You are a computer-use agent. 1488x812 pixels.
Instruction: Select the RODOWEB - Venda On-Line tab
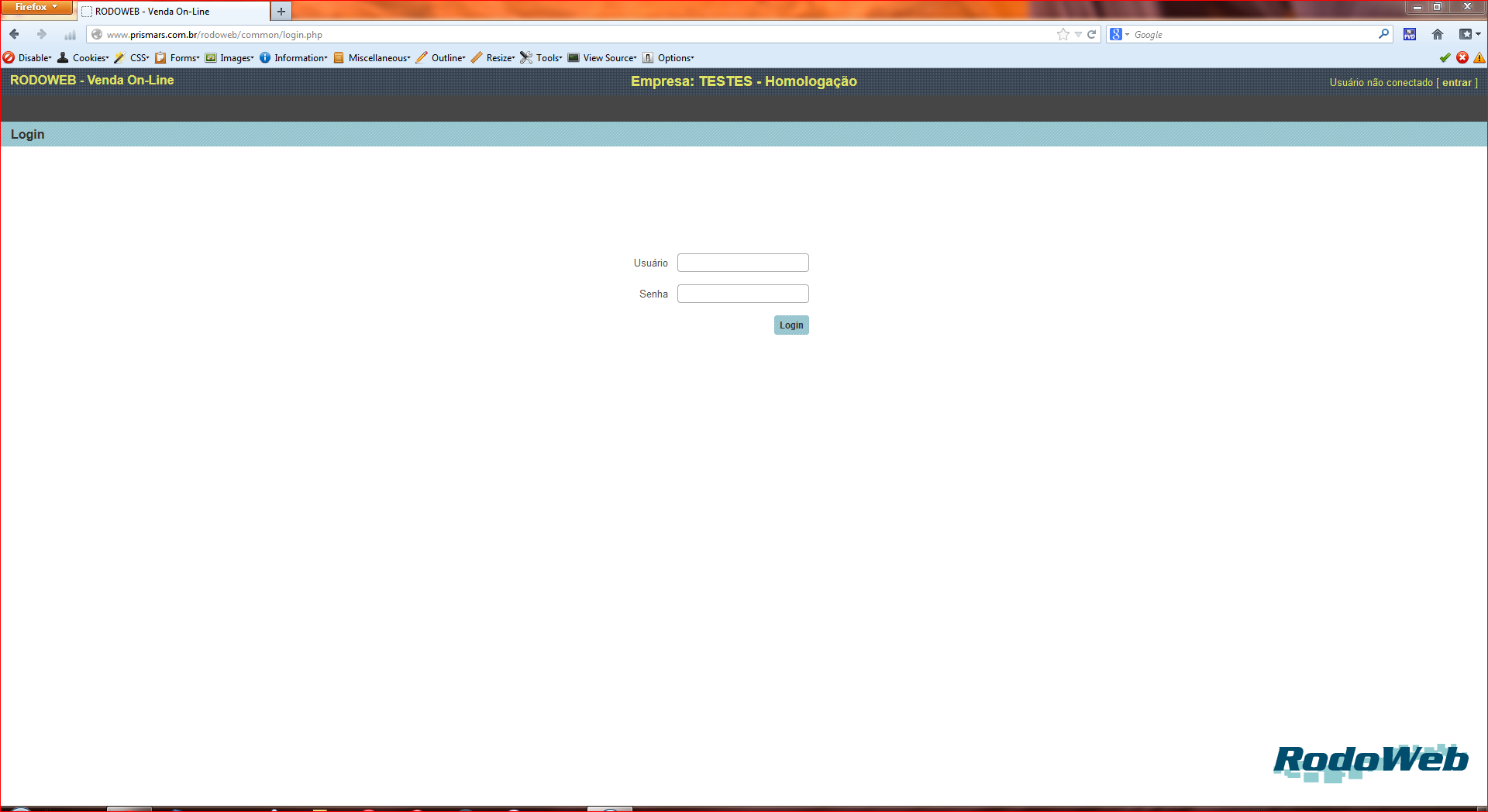click(x=174, y=11)
